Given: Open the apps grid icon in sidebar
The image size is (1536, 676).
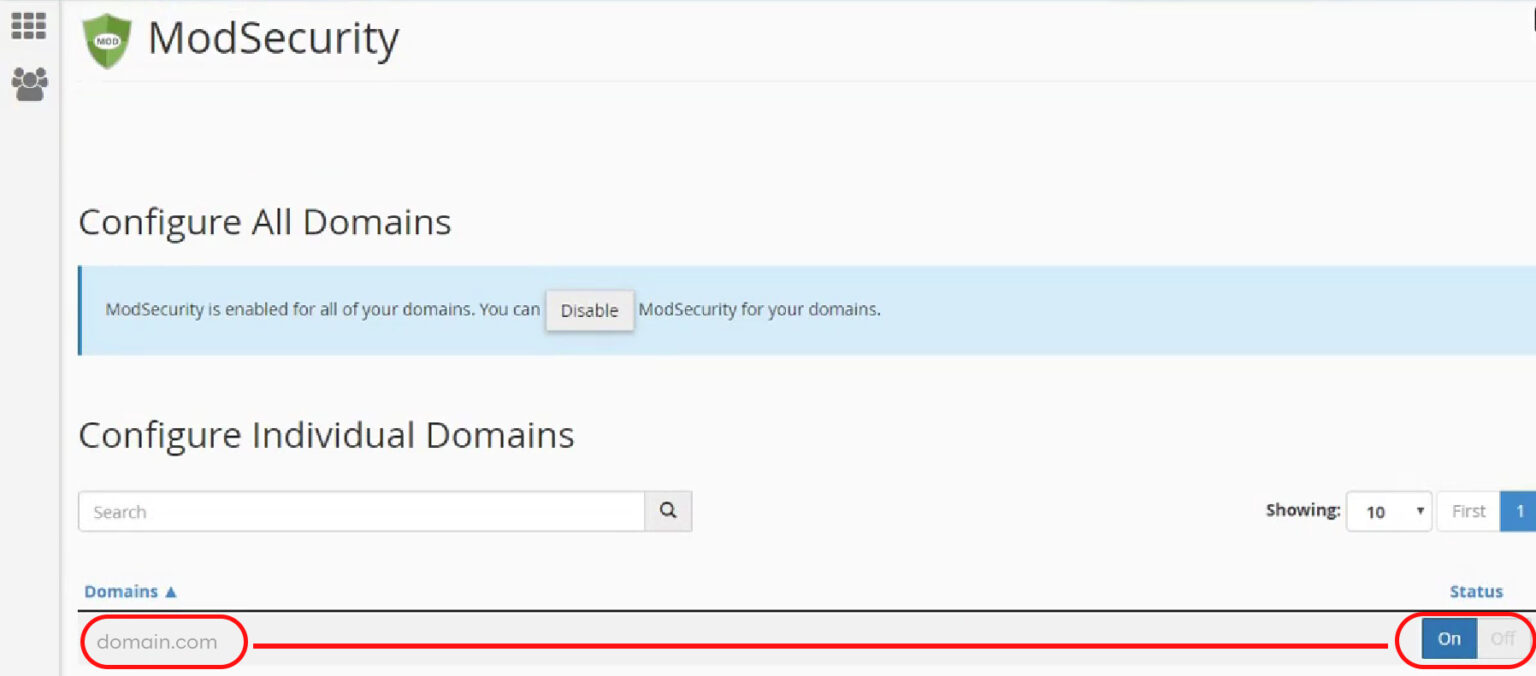Looking at the screenshot, I should [29, 25].
